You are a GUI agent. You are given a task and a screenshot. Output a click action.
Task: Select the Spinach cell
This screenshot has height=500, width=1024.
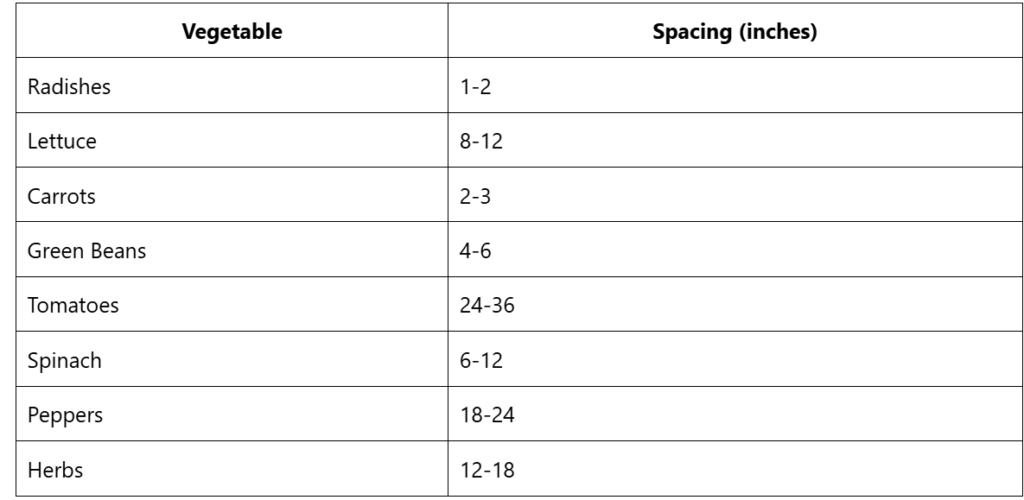pyautogui.click(x=65, y=360)
